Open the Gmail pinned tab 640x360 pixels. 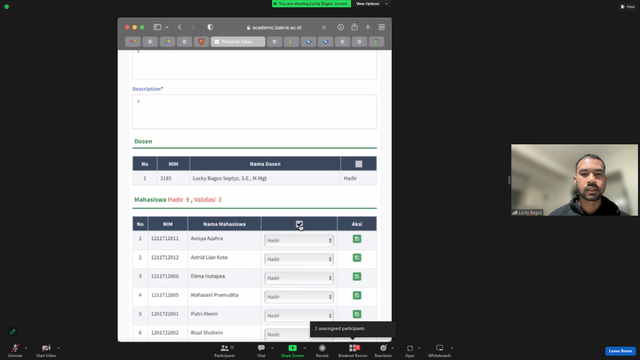pyautogui.click(x=133, y=42)
